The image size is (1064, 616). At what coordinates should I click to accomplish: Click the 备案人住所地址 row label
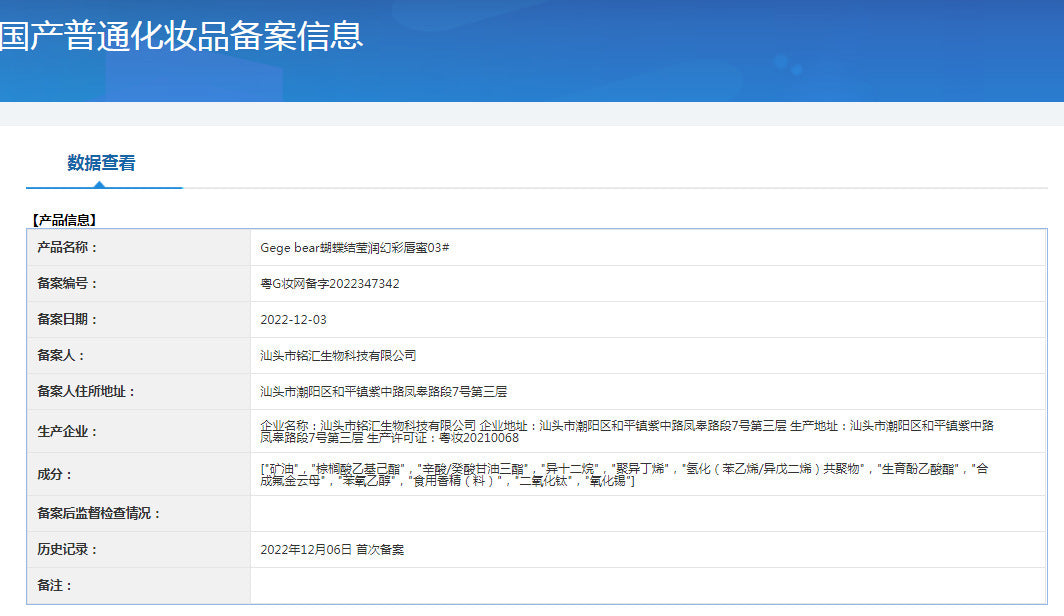(85, 391)
